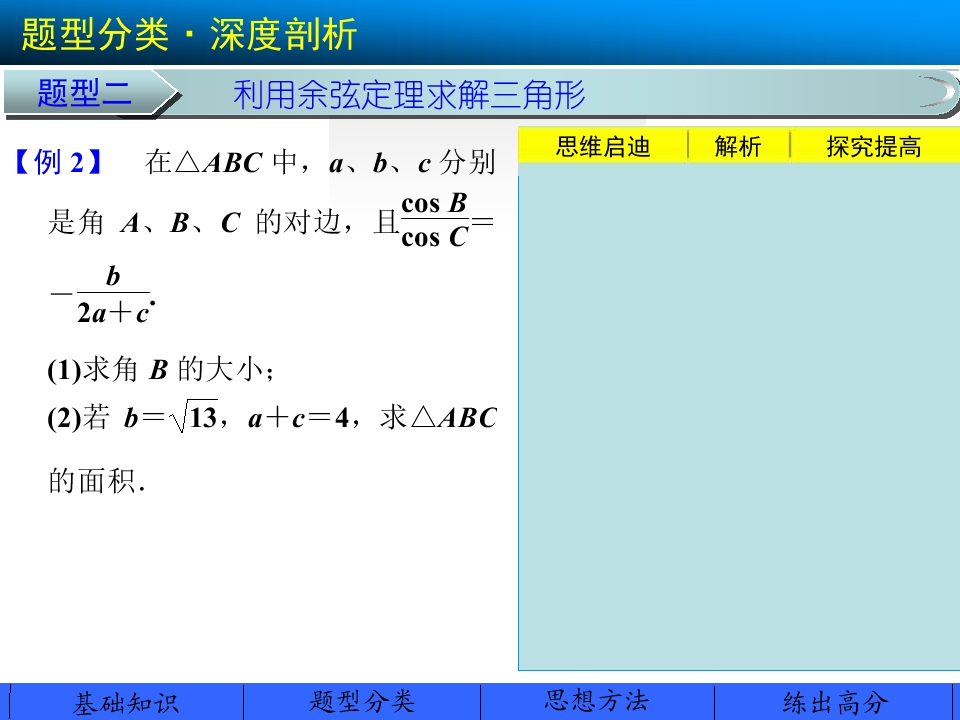The height and width of the screenshot is (720, 960).
Task: Open 练出高分 section
Action: 834,703
